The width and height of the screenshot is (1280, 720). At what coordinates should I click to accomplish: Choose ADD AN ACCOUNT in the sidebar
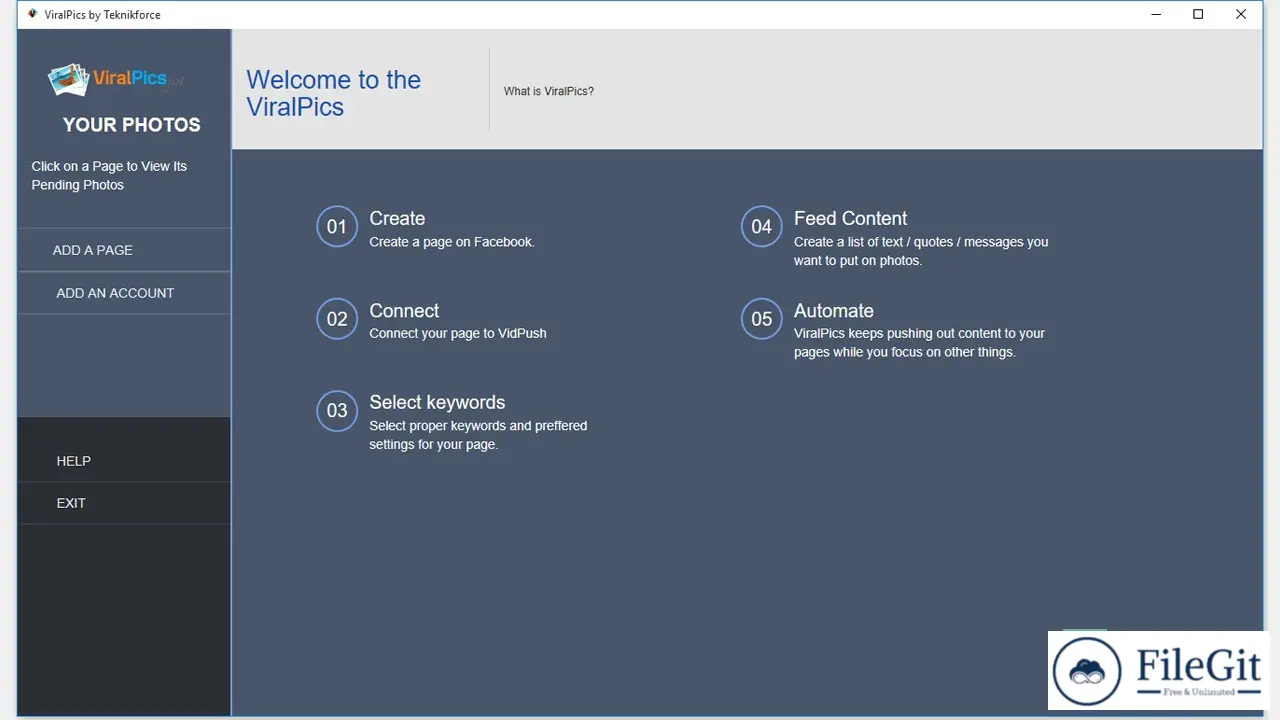[124, 293]
